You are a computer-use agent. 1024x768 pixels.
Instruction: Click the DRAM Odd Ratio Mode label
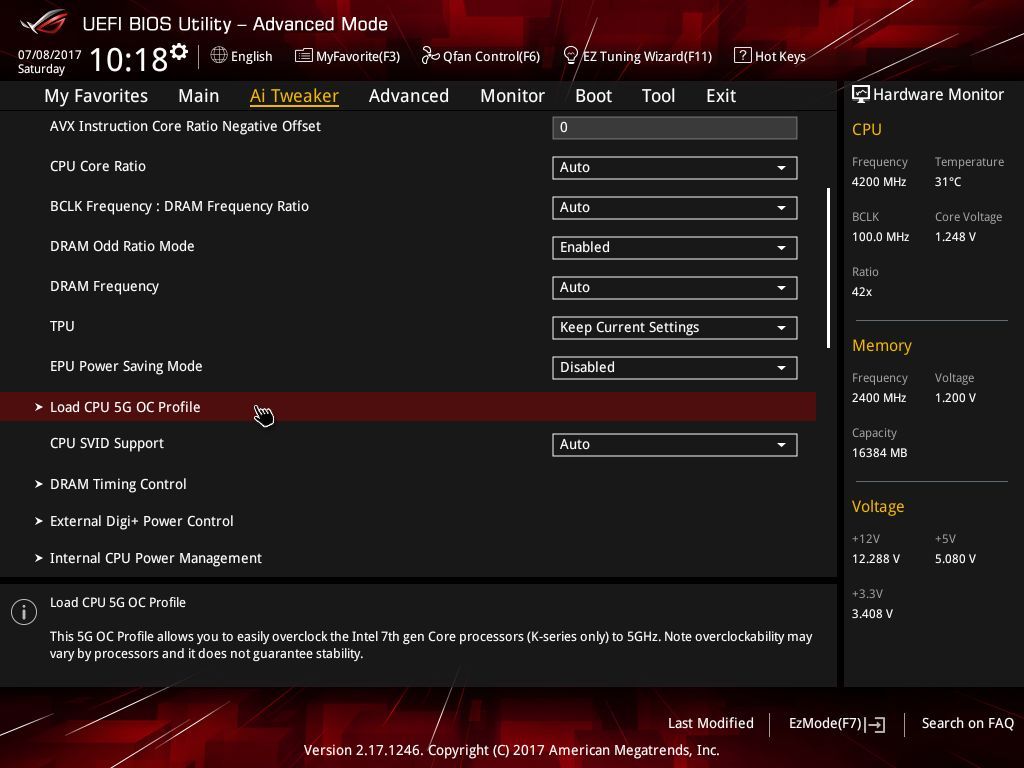[x=122, y=246]
